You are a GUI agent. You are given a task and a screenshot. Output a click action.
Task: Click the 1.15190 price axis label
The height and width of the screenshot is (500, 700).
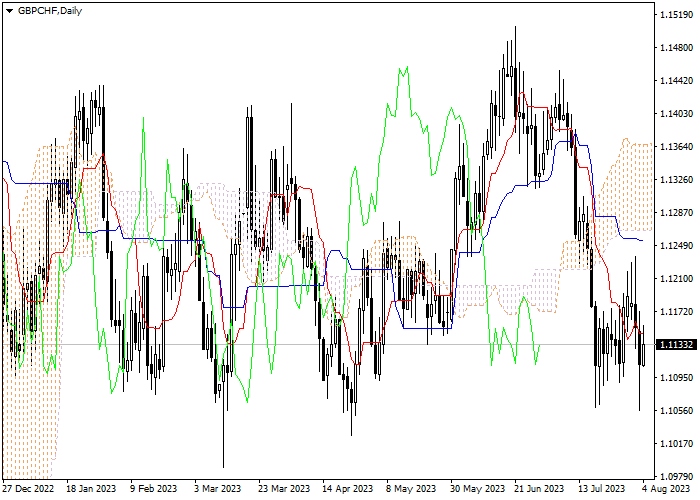point(676,15)
